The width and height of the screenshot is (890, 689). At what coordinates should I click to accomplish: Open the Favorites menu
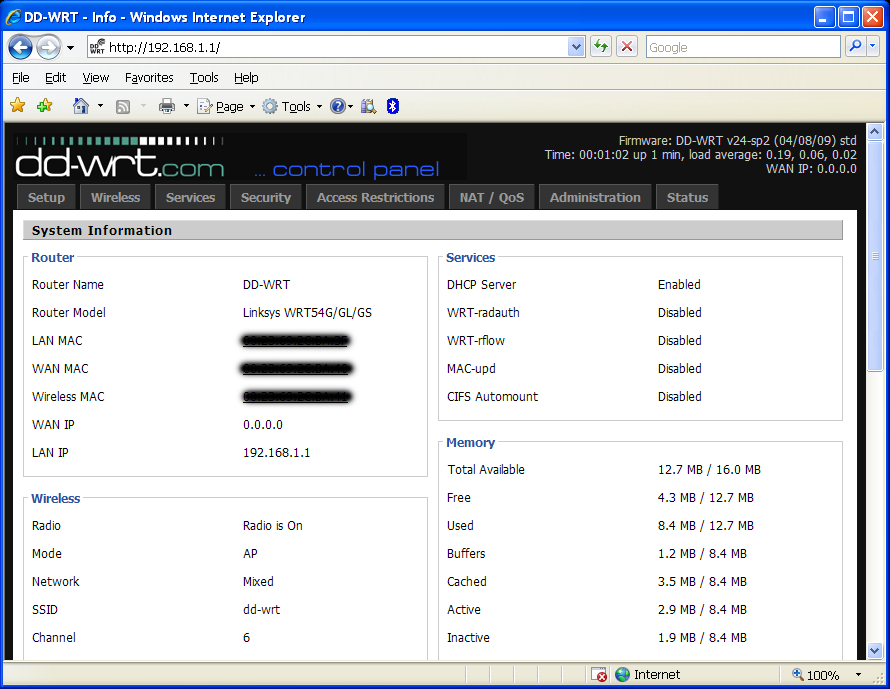tap(149, 78)
